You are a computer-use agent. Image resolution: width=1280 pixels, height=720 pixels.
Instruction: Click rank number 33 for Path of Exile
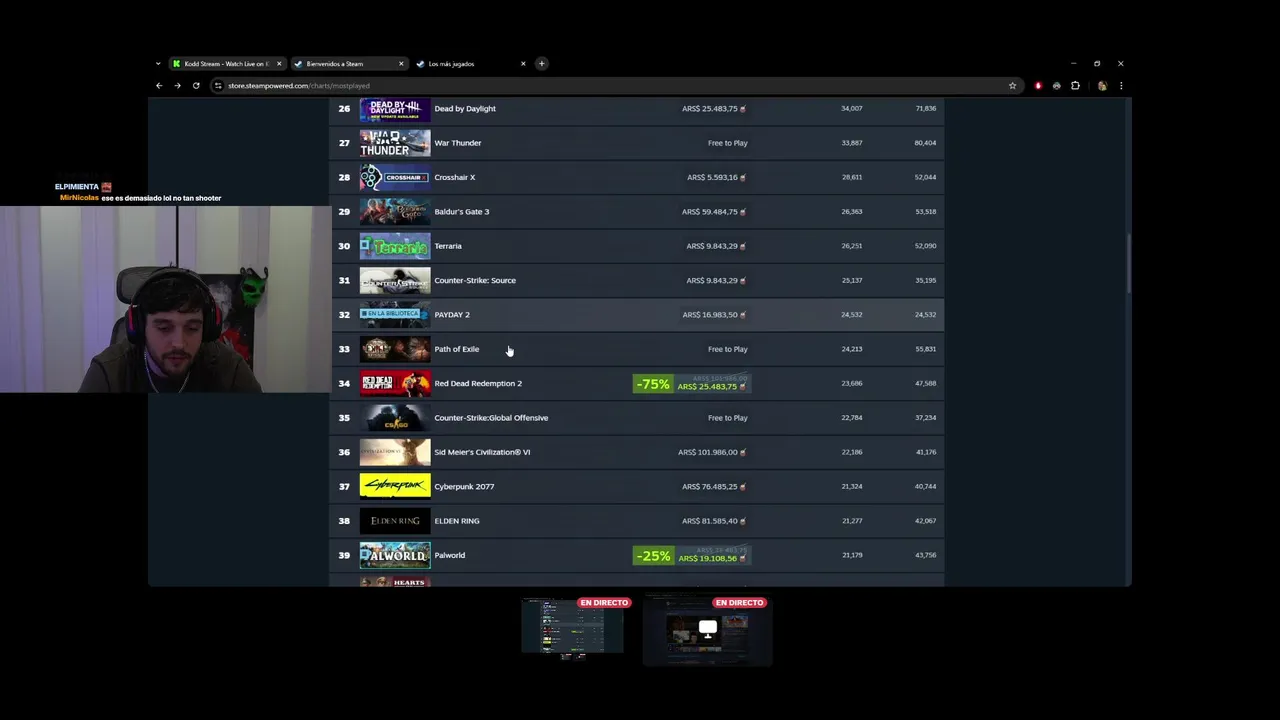pyautogui.click(x=344, y=349)
